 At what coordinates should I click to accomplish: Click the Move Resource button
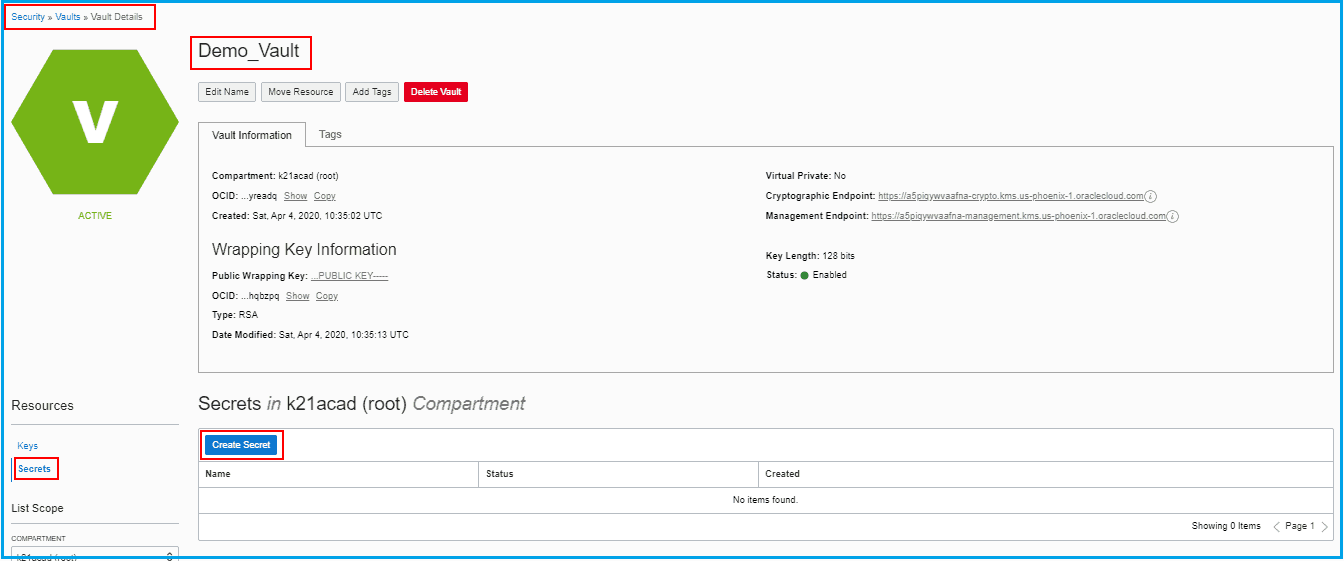pos(301,92)
